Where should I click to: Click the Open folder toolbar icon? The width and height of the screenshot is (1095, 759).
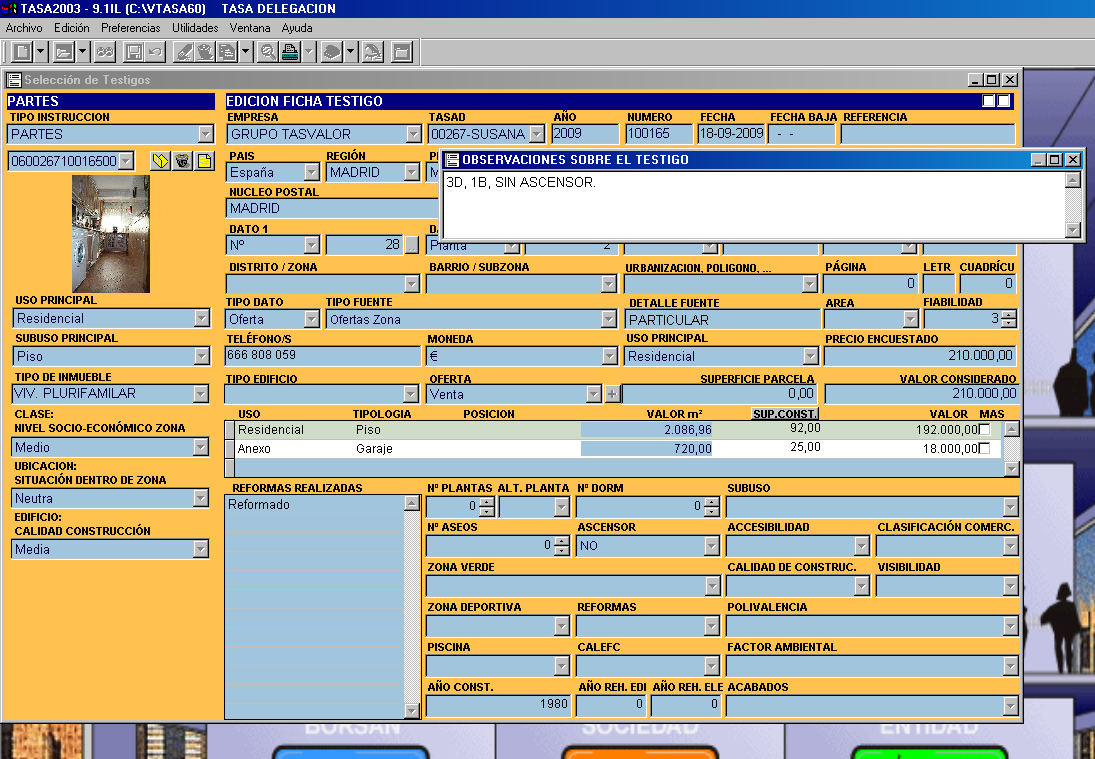click(x=63, y=51)
